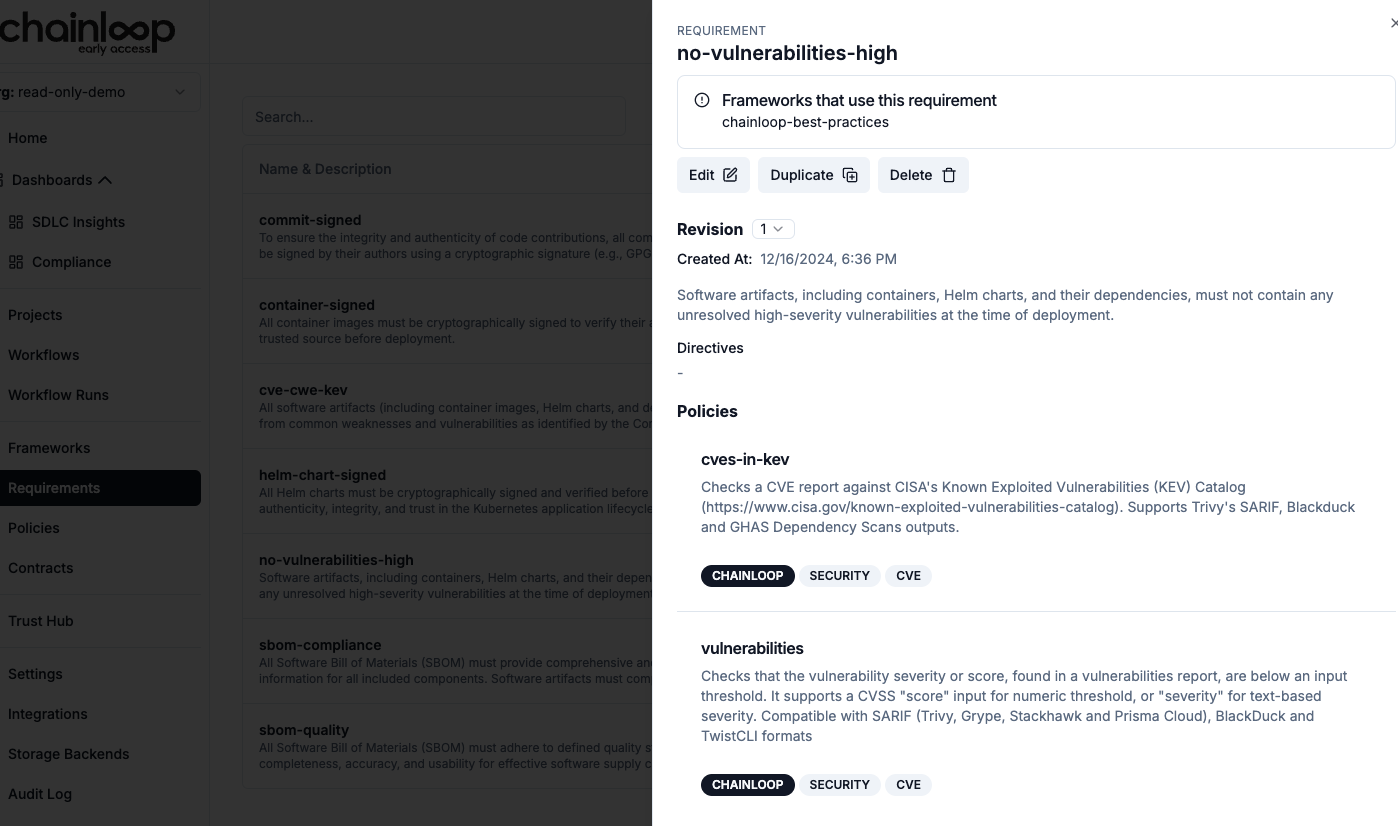Click SECURITY tag under cves-in-kev

point(839,576)
